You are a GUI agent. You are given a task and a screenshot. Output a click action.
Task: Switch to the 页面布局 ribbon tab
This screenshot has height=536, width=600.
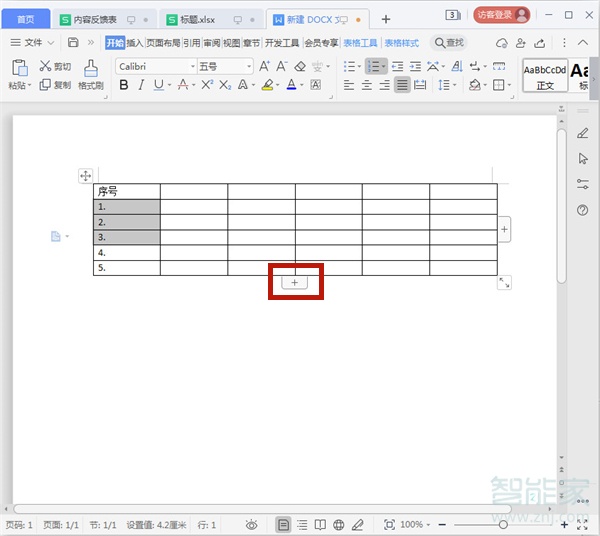163,43
